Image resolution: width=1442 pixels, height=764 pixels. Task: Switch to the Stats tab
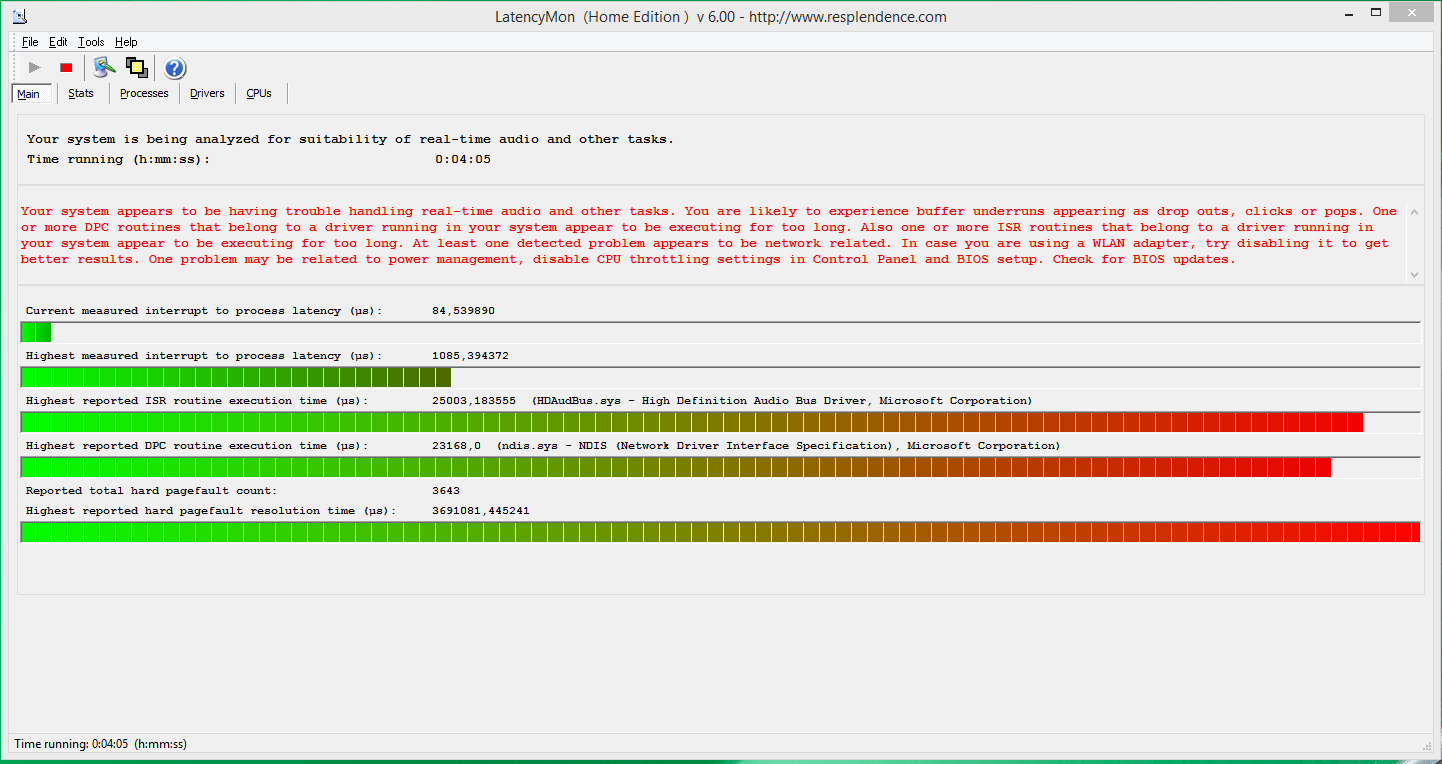tap(81, 93)
